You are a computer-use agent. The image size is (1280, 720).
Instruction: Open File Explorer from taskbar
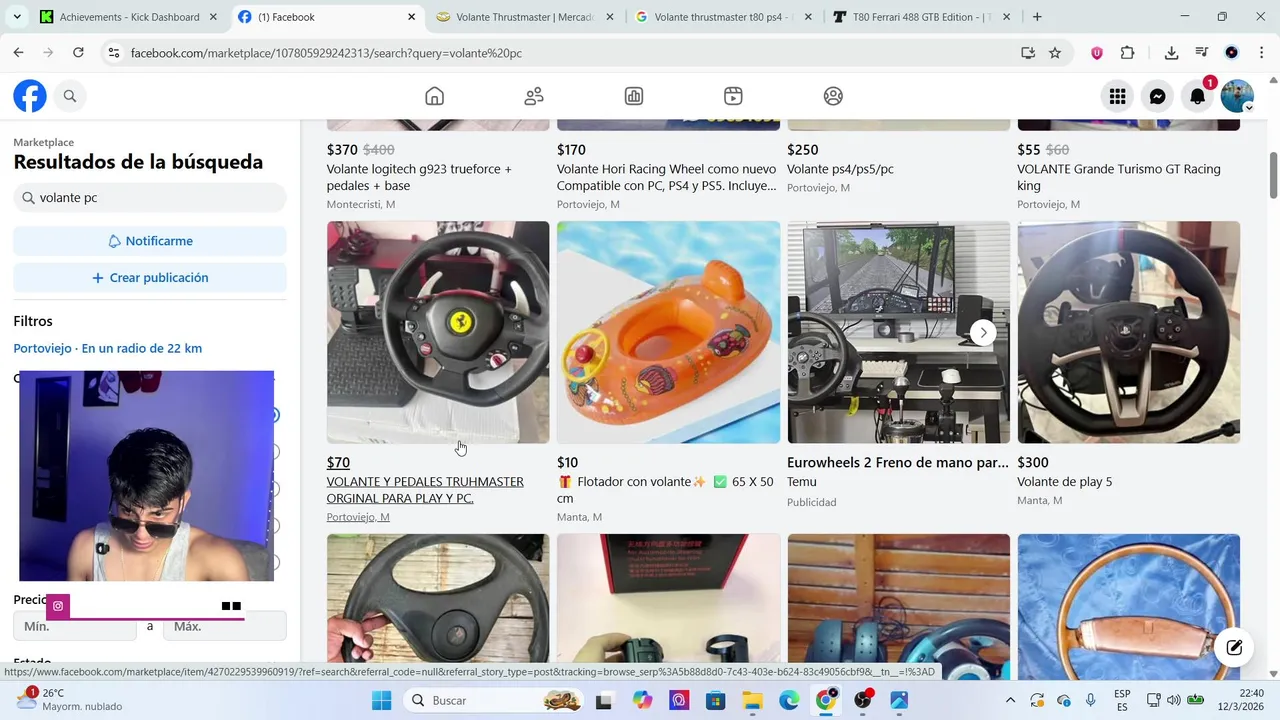click(751, 700)
